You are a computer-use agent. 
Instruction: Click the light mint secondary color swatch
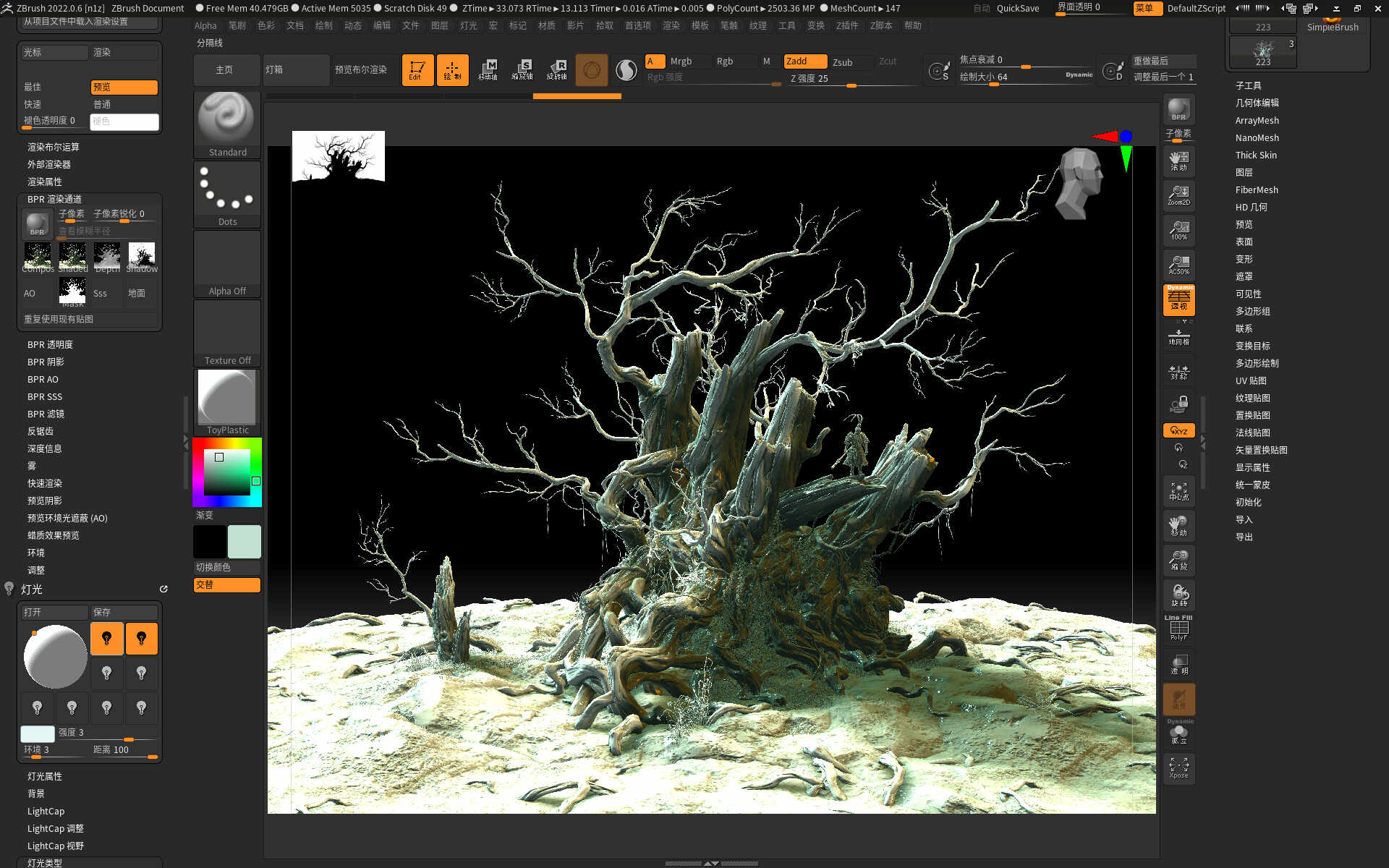click(244, 542)
